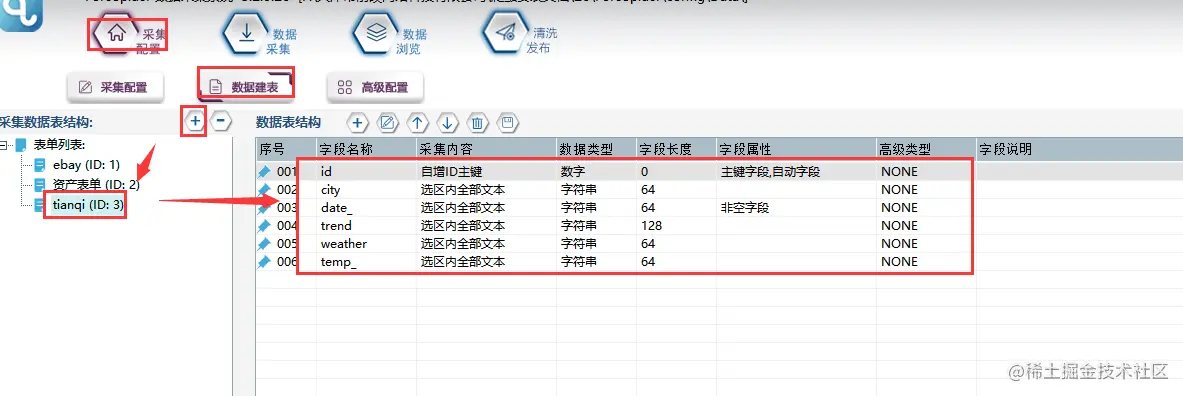Click the pin icon of row 003
This screenshot has width=1183, height=396.
(264, 207)
